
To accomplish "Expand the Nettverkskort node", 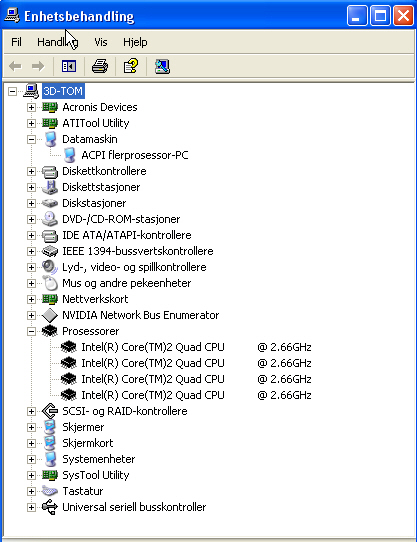I will (x=31, y=299).
